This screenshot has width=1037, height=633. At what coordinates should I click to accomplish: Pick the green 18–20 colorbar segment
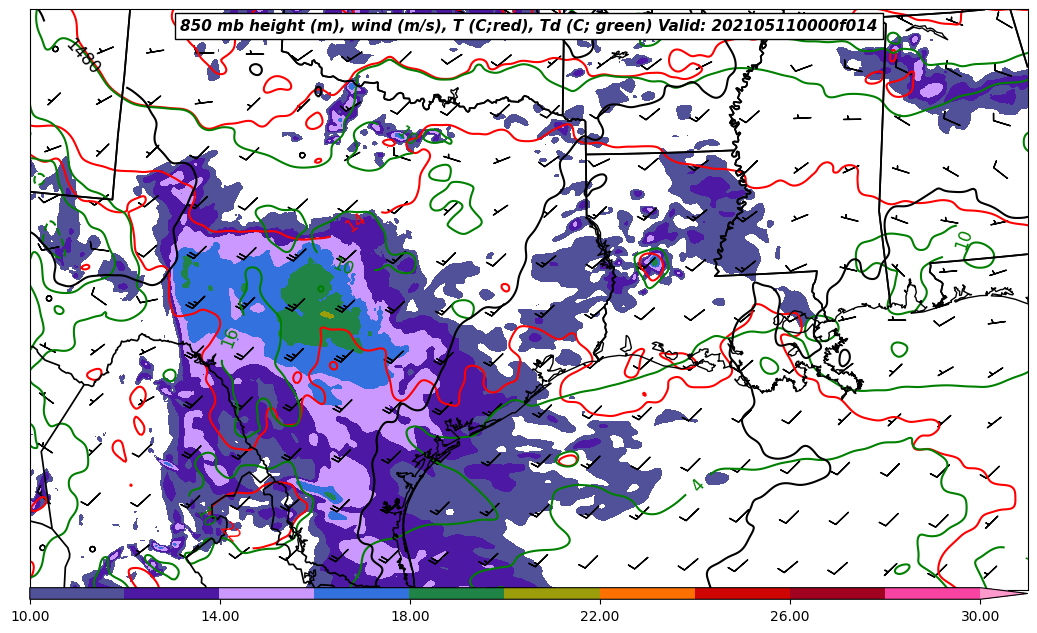pyautogui.click(x=457, y=593)
